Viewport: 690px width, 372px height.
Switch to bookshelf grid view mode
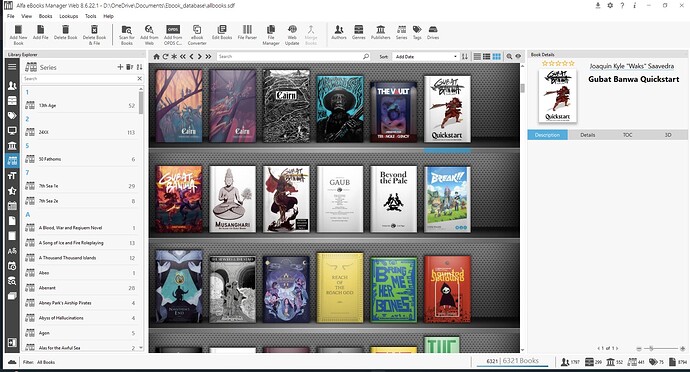tap(496, 56)
